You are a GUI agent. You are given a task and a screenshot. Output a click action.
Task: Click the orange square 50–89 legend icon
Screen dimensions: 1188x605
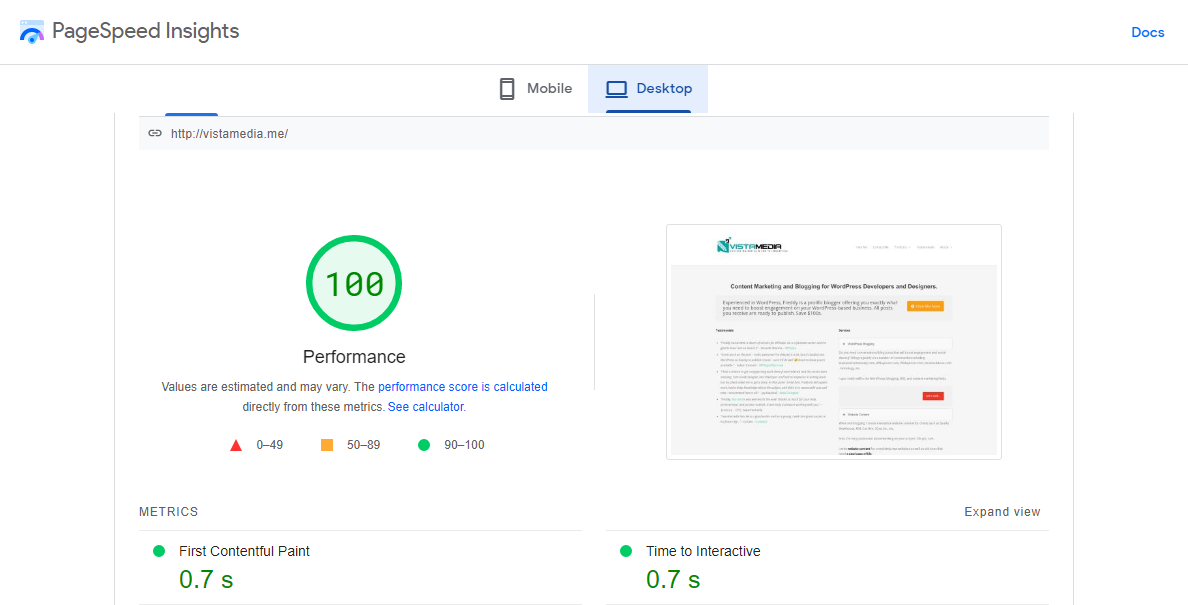327,445
